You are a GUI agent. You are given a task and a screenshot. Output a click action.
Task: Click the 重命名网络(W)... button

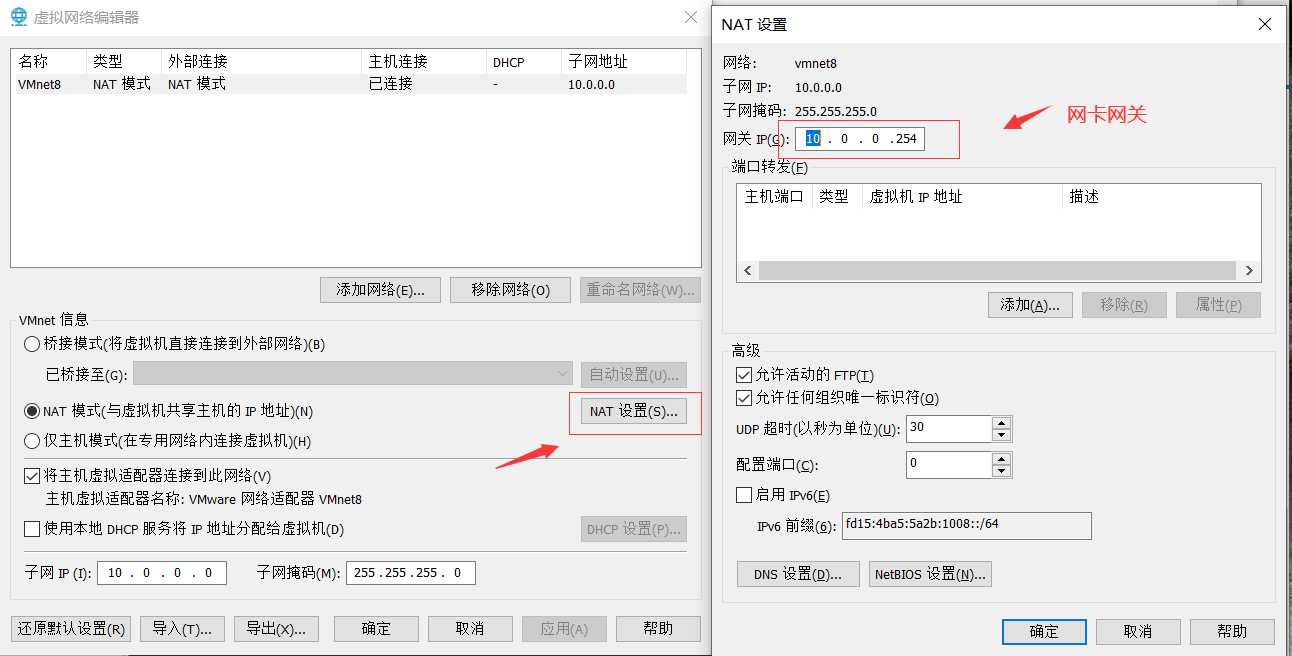tap(640, 290)
